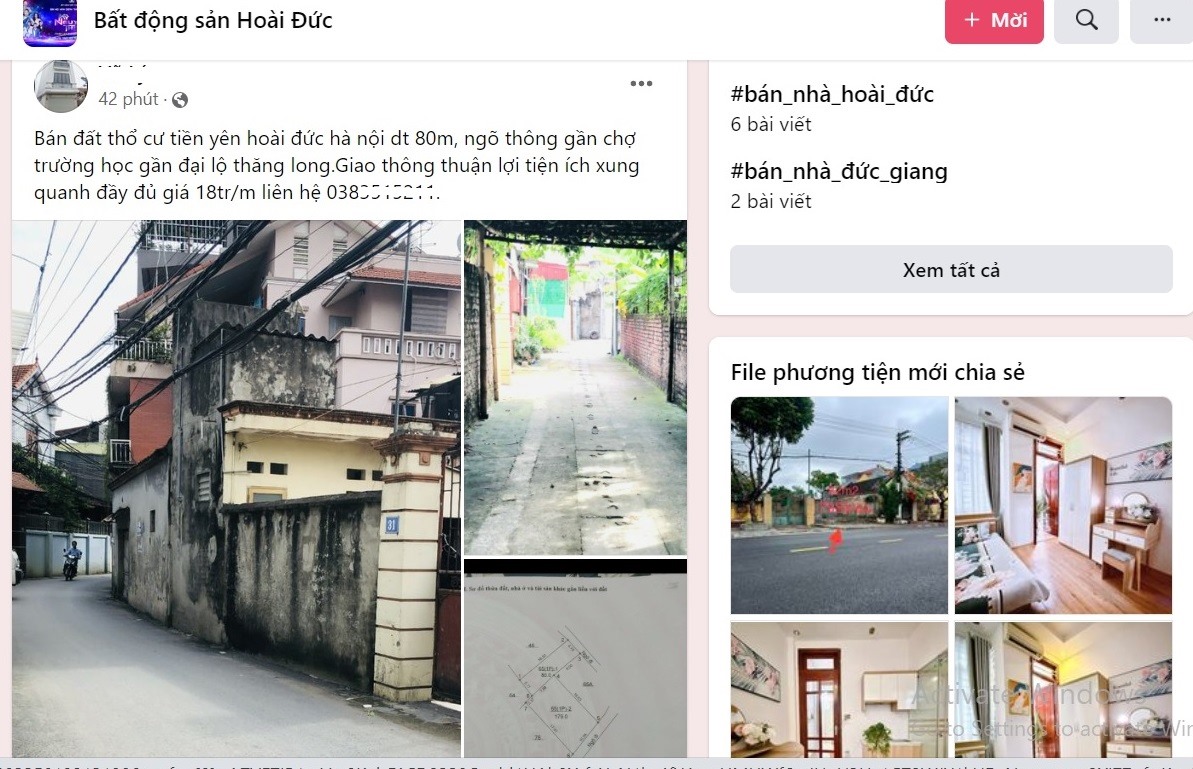
Task: Open the post options three-dot menu
Action: pos(641,84)
